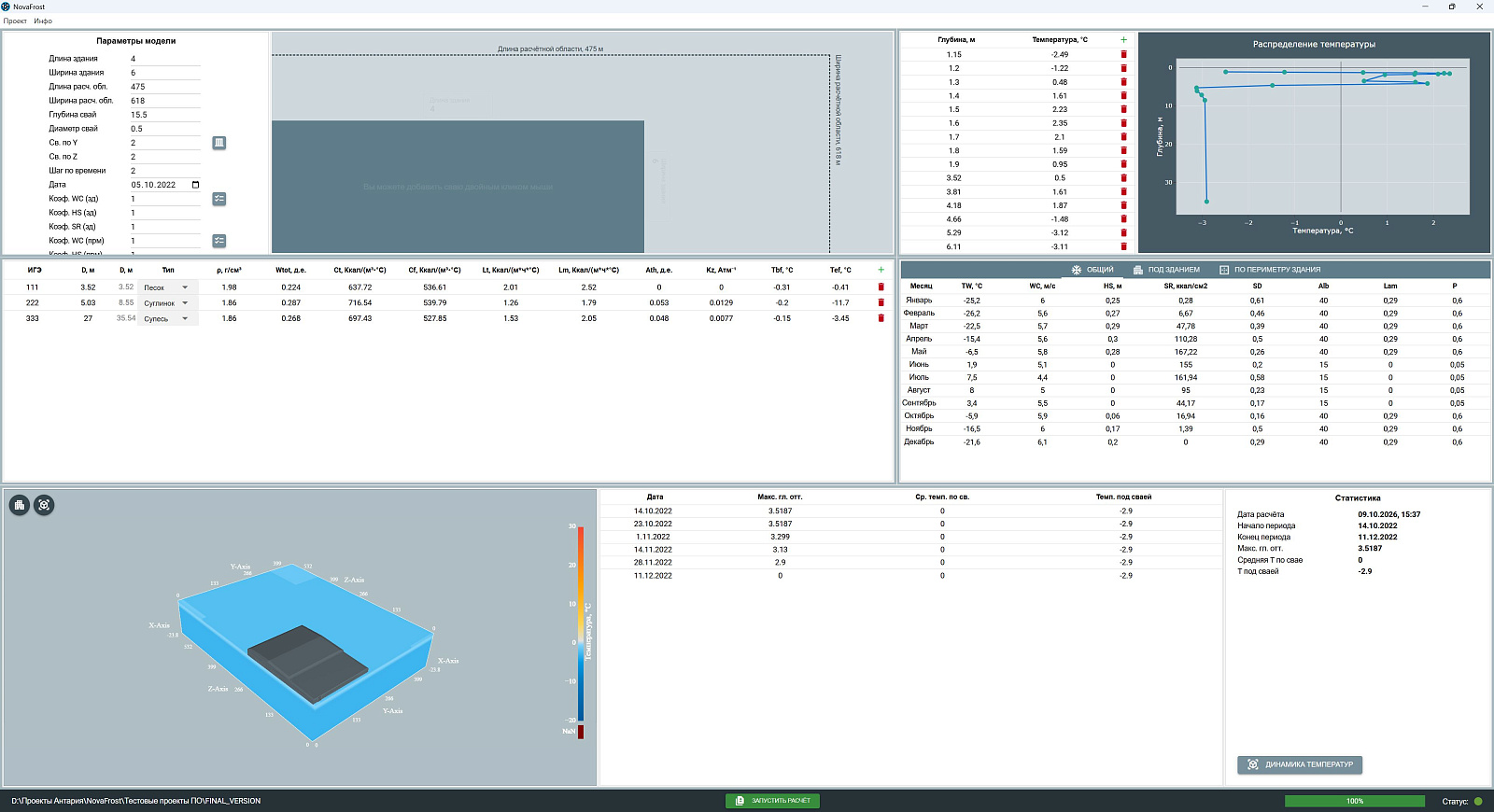Image resolution: width=1494 pixels, height=812 pixels.
Task: Switch to ПО ПЕРИМЕТРУ ЗДАНИЯ tab
Action: [x=1270, y=270]
